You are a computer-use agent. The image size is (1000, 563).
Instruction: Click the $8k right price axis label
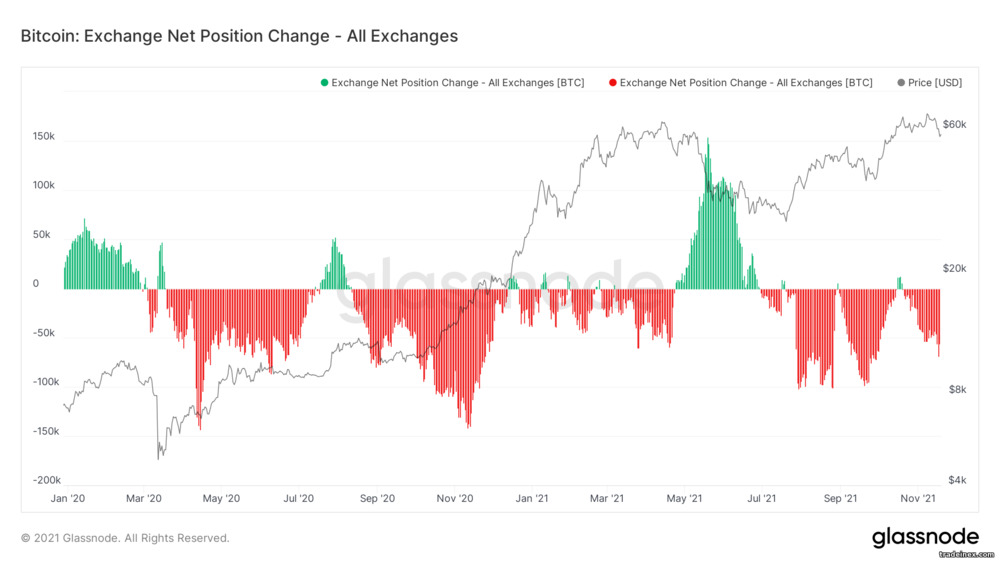[957, 389]
